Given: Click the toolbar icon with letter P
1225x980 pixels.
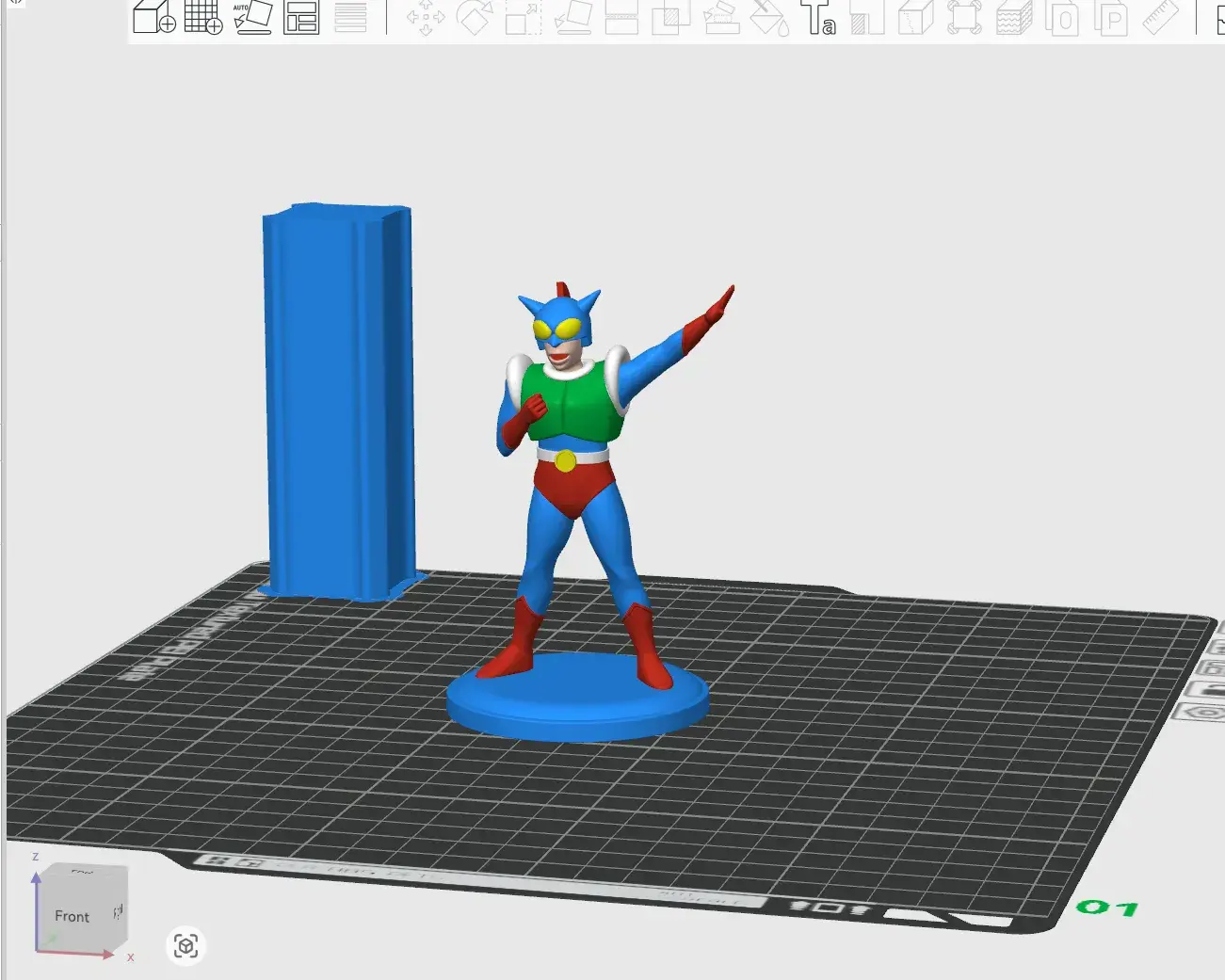Looking at the screenshot, I should click(1112, 18).
